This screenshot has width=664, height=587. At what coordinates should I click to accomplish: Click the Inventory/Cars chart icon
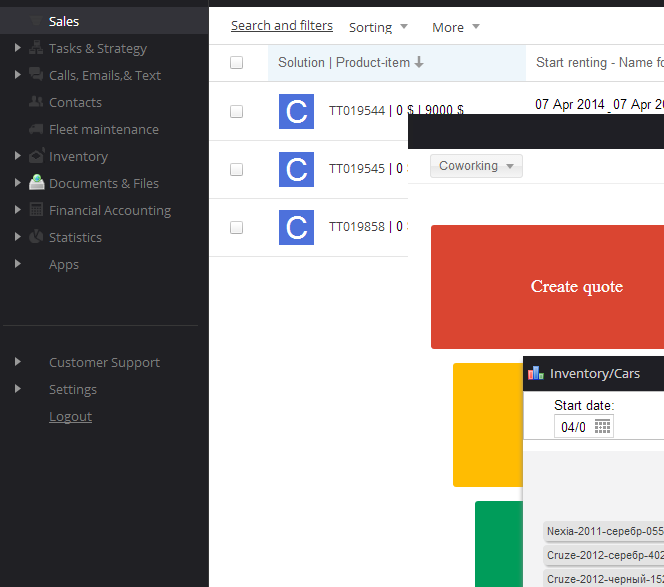pos(536,373)
